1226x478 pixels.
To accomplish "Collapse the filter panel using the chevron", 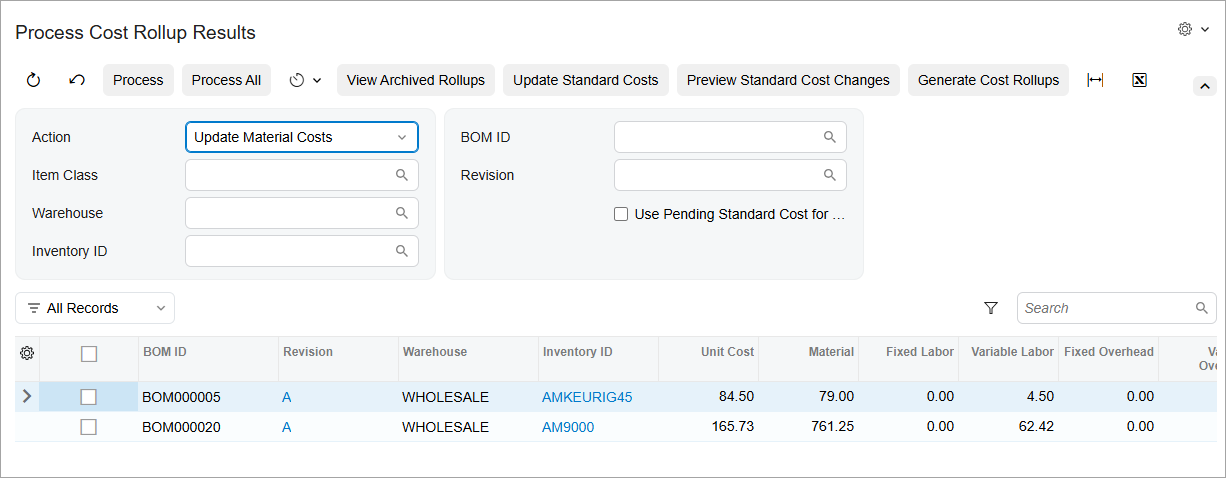I will point(1205,86).
